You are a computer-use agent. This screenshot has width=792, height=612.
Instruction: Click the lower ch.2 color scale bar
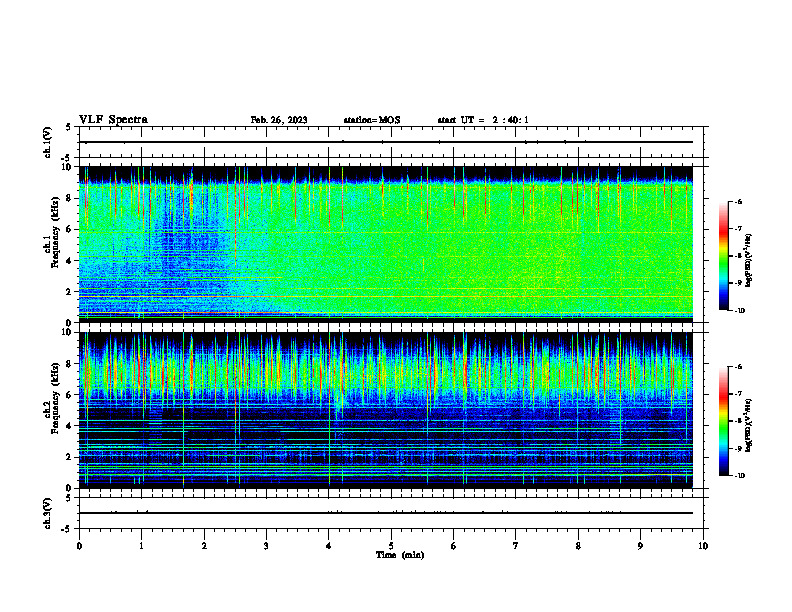coord(724,421)
